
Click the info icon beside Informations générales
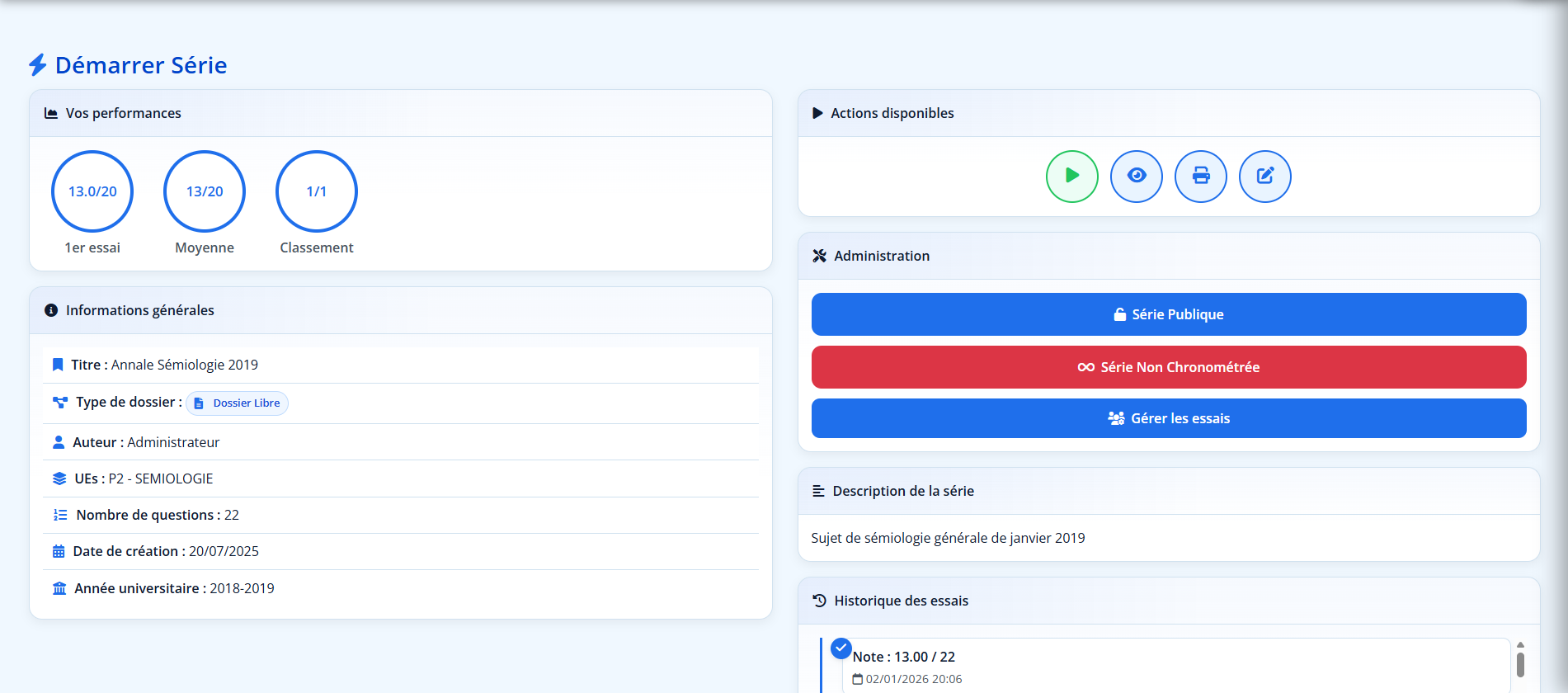coord(51,310)
